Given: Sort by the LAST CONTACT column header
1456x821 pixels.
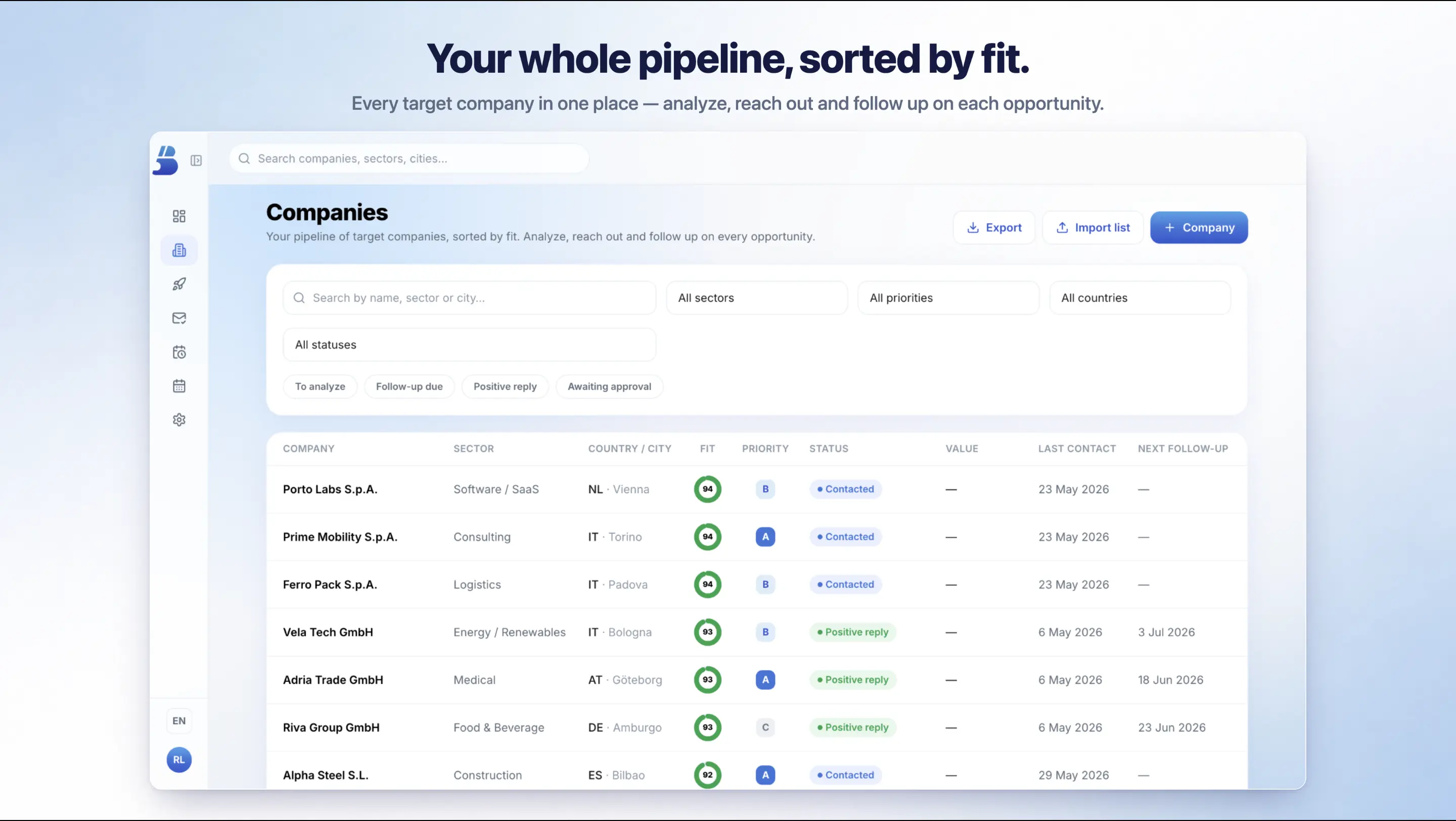Looking at the screenshot, I should 1077,448.
